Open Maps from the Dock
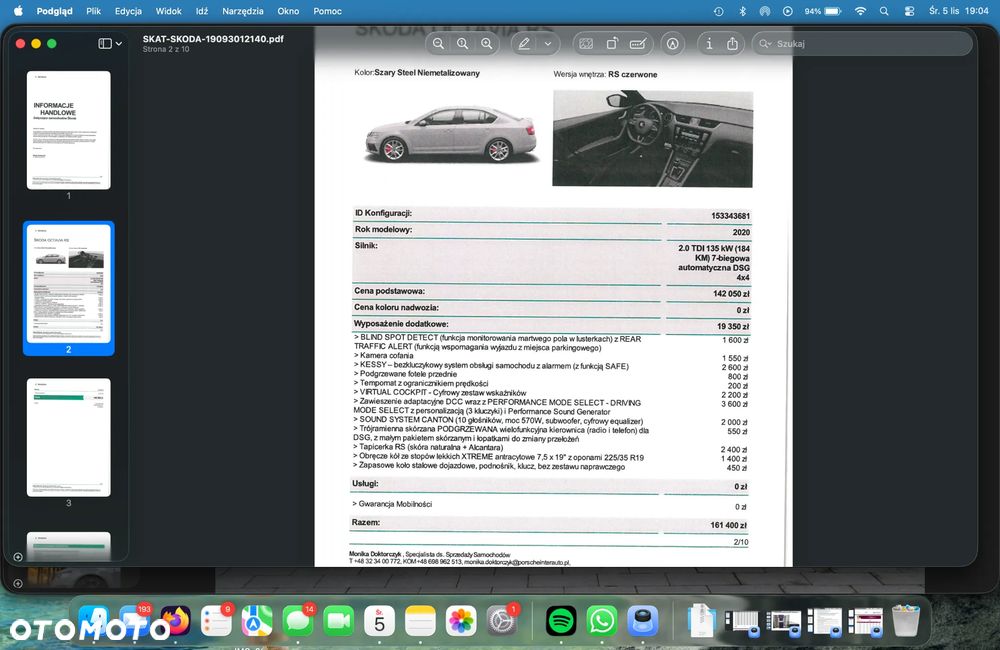Image resolution: width=1000 pixels, height=650 pixels. point(257,621)
